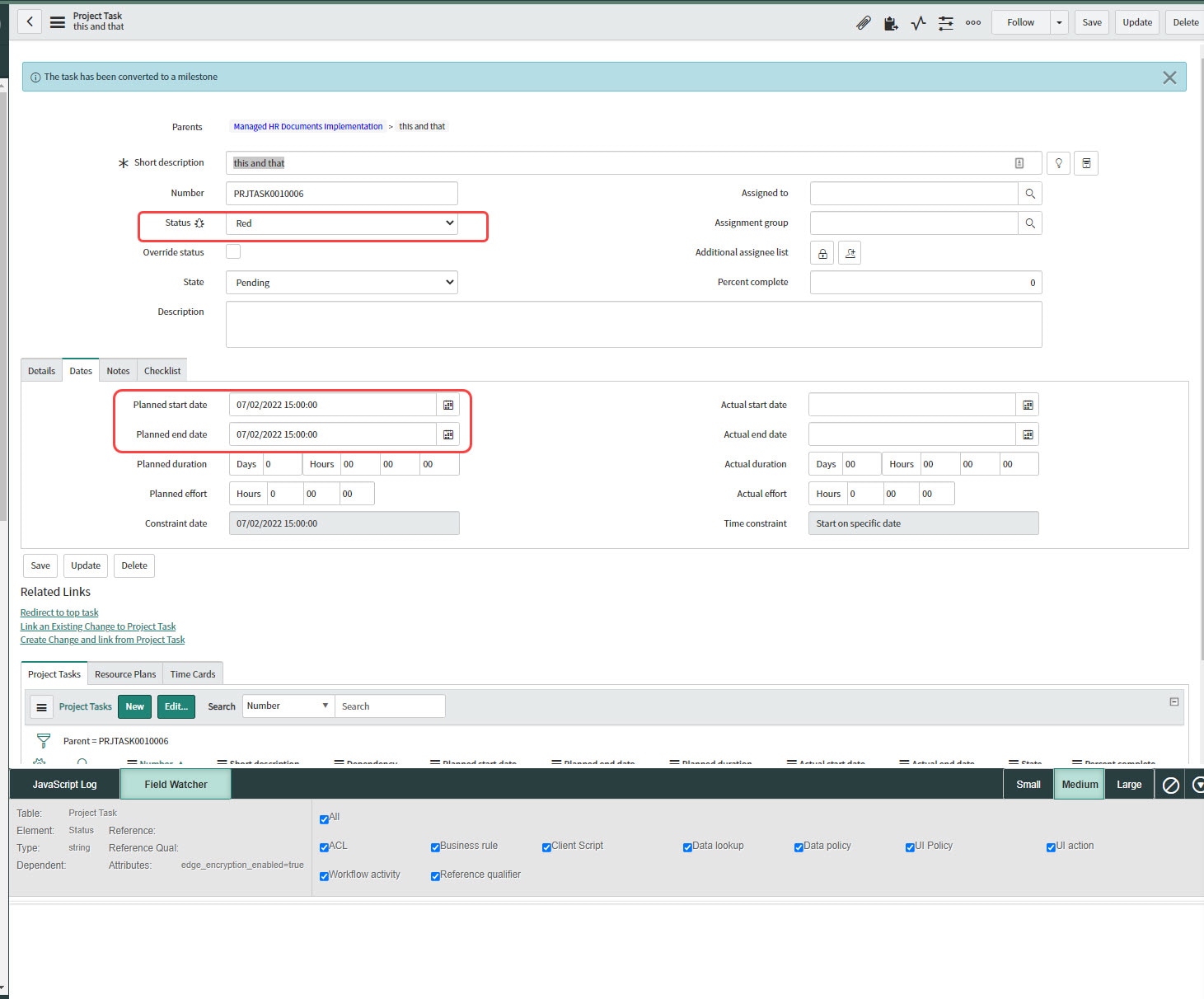Open more options ellipsis in the header

point(973,23)
